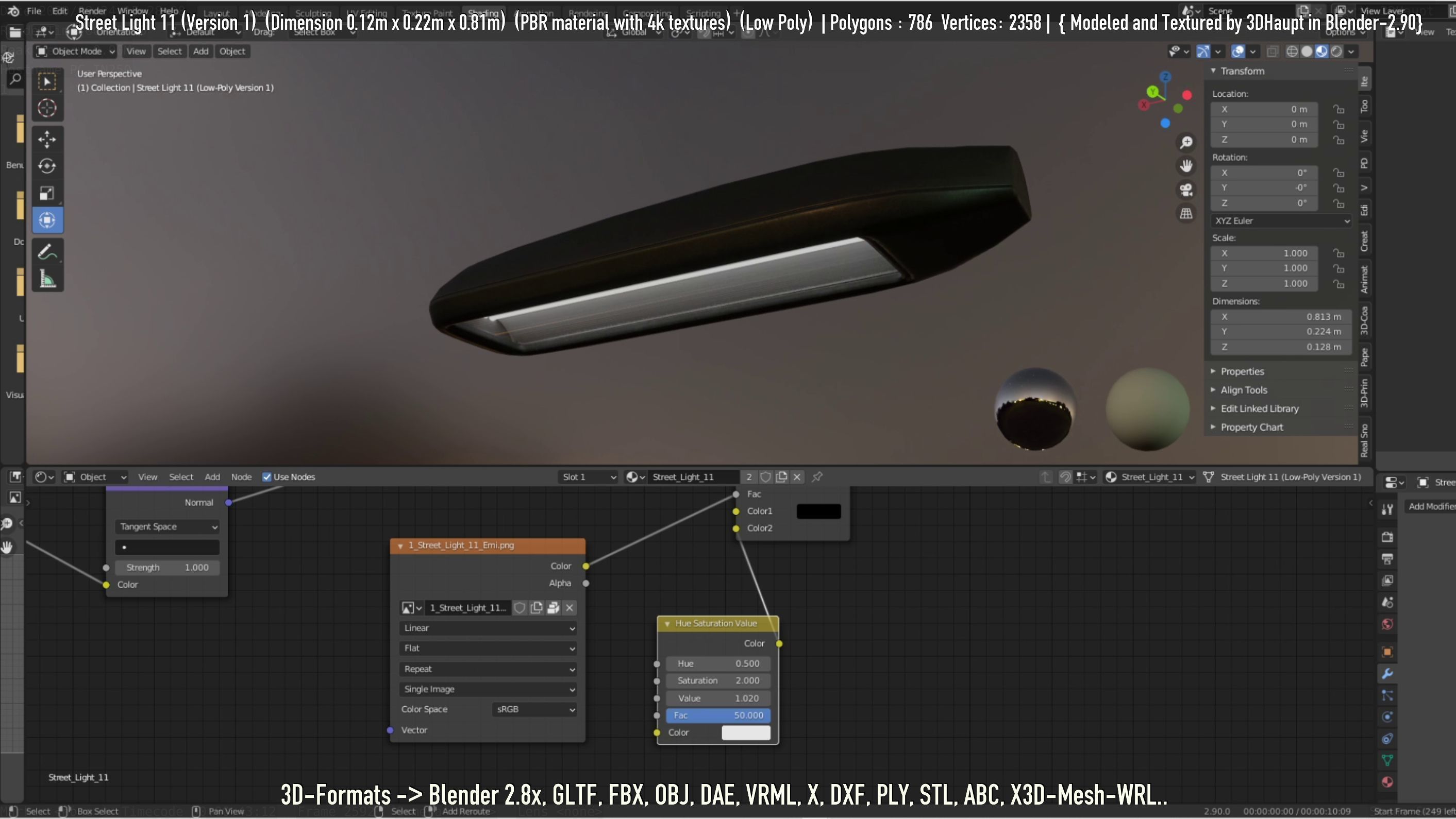Unlink image in Emi texture node

(570, 608)
